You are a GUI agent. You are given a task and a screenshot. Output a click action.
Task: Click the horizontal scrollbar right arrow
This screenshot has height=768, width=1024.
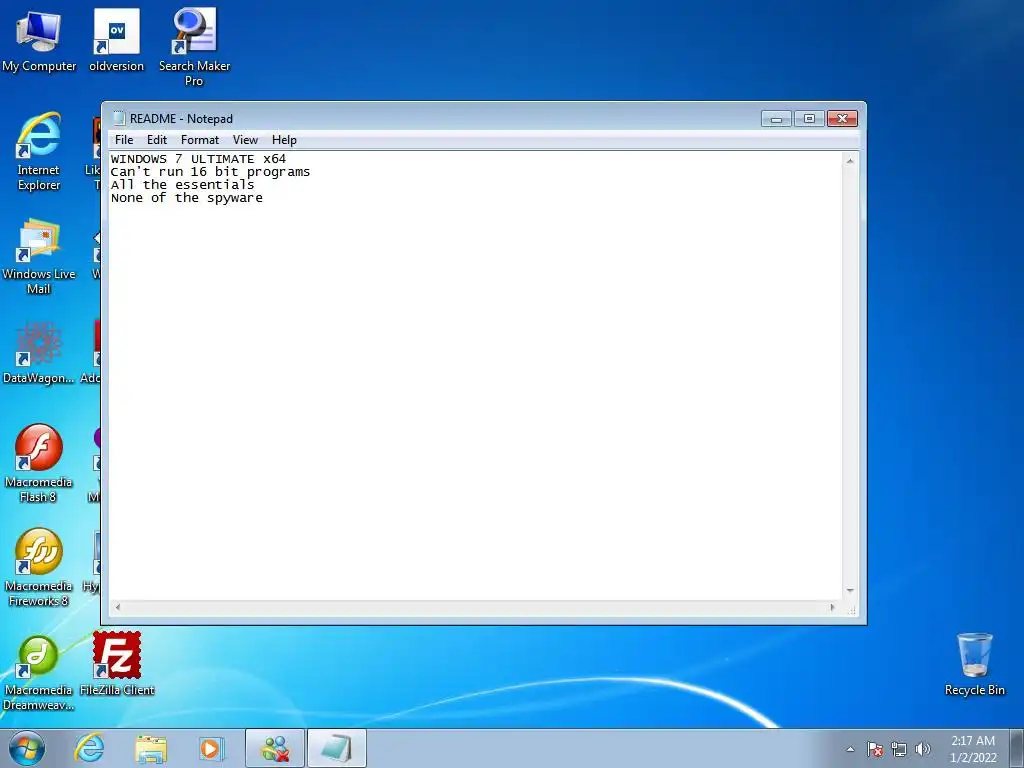point(832,607)
